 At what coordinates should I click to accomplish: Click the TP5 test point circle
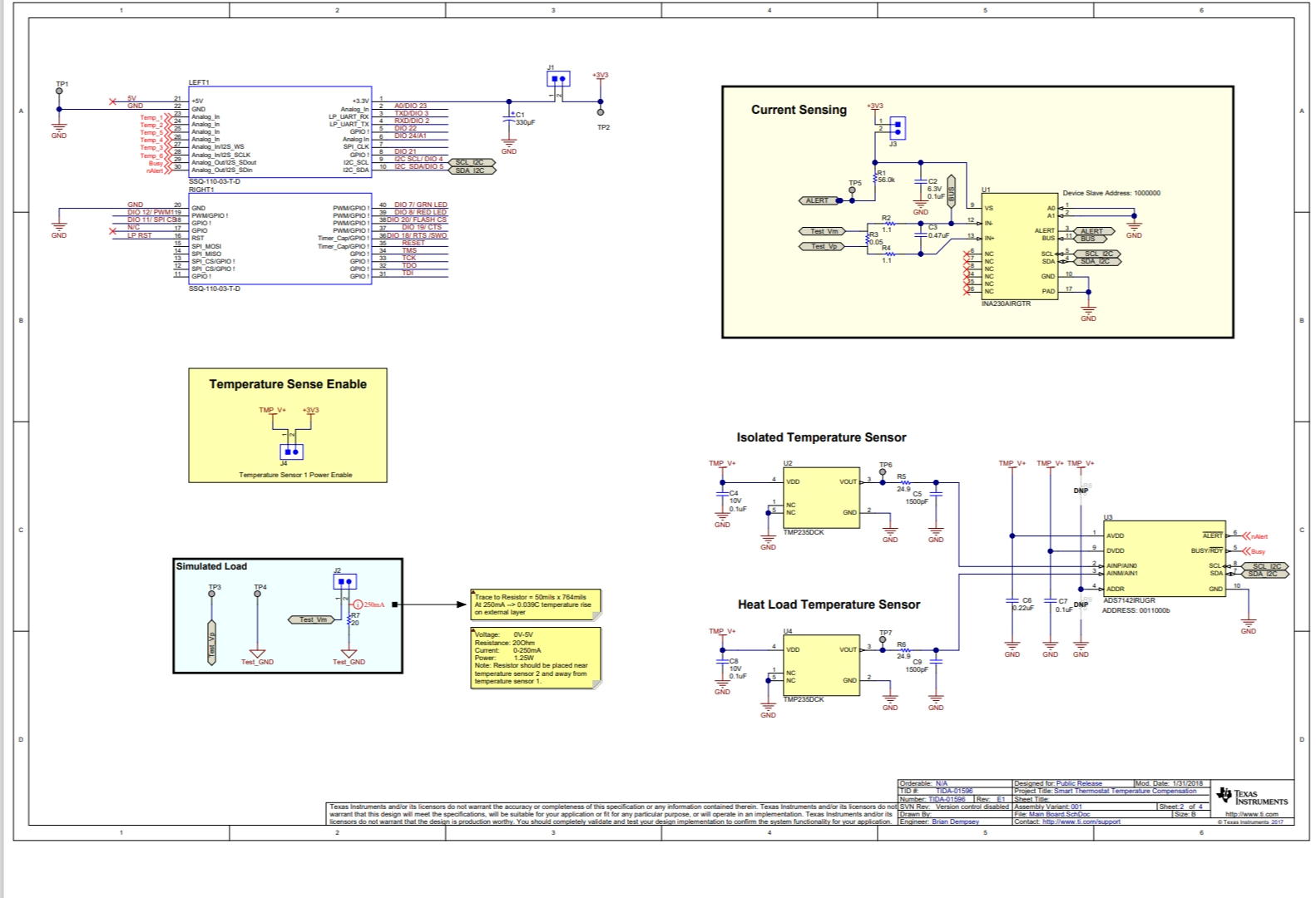click(x=852, y=190)
